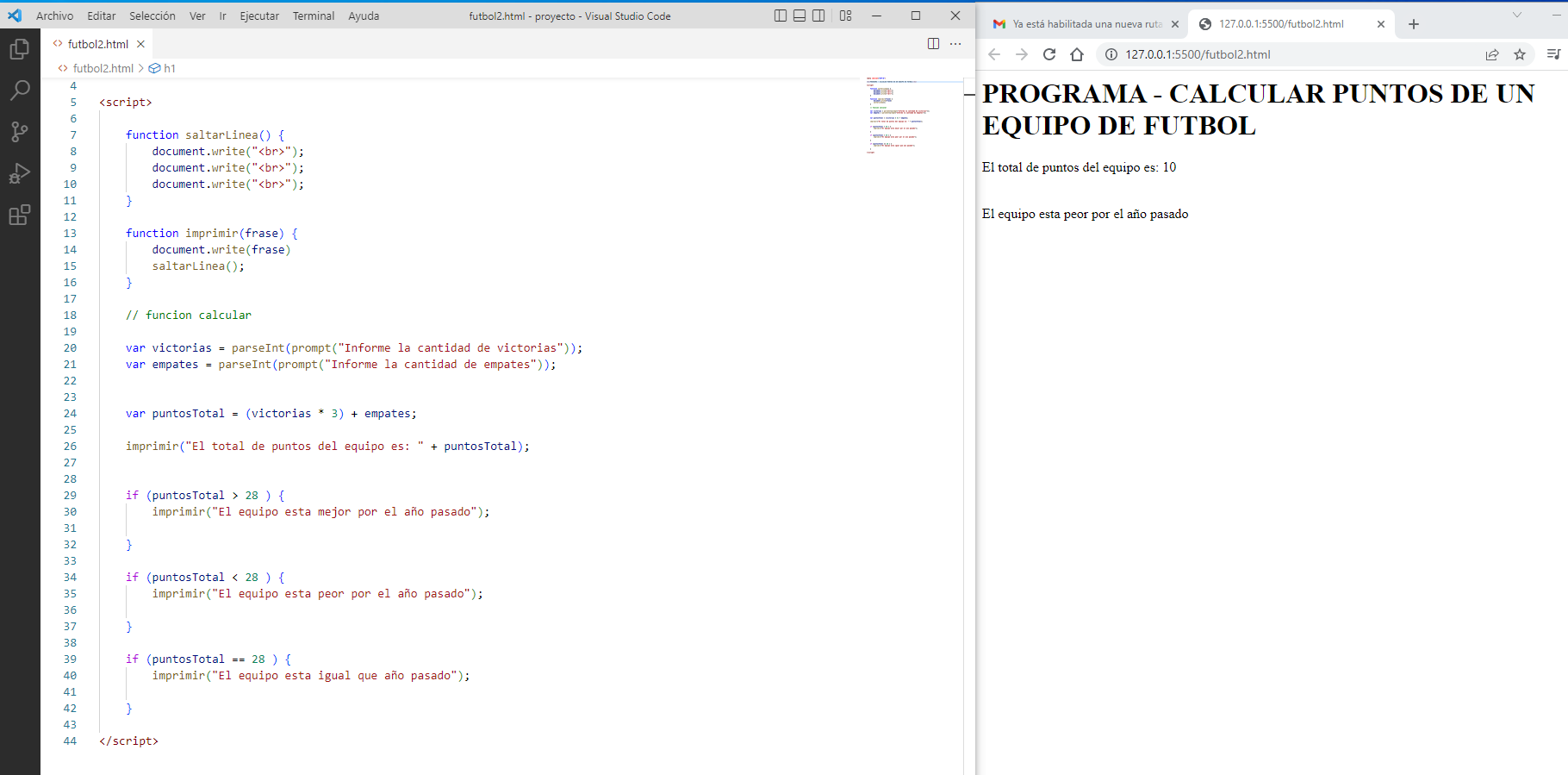This screenshot has width=1568, height=775.
Task: Click the word saltarLinea on line 7
Action: (221, 134)
